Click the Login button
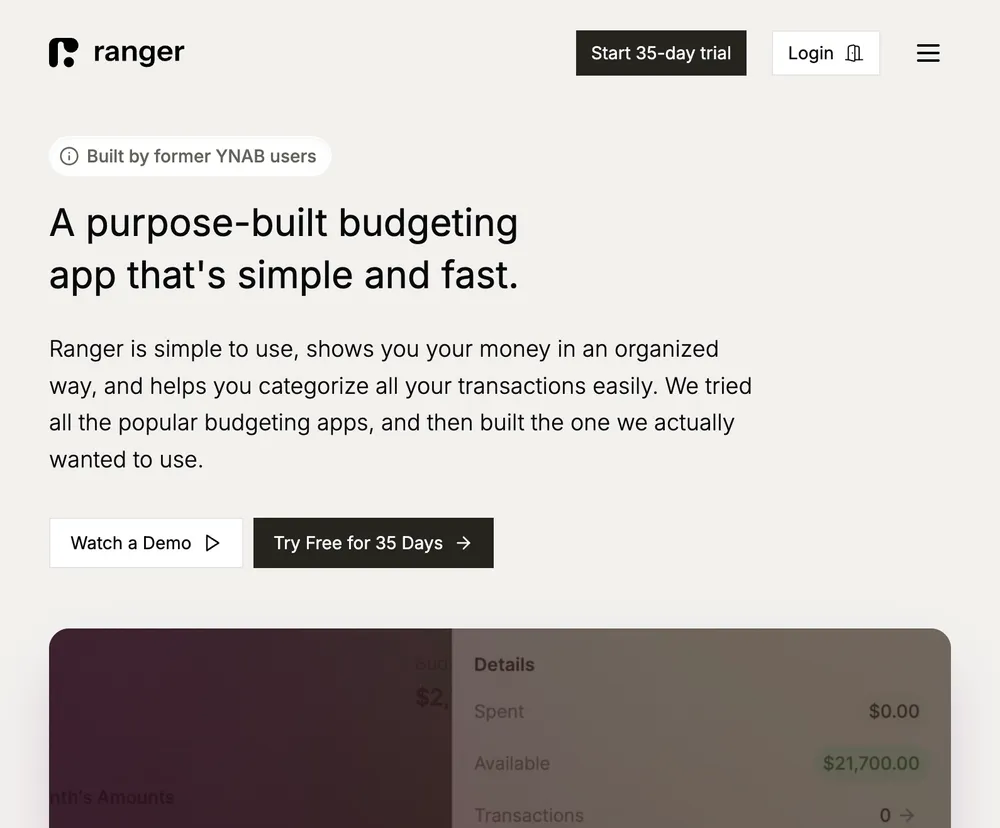1000x828 pixels. click(825, 53)
